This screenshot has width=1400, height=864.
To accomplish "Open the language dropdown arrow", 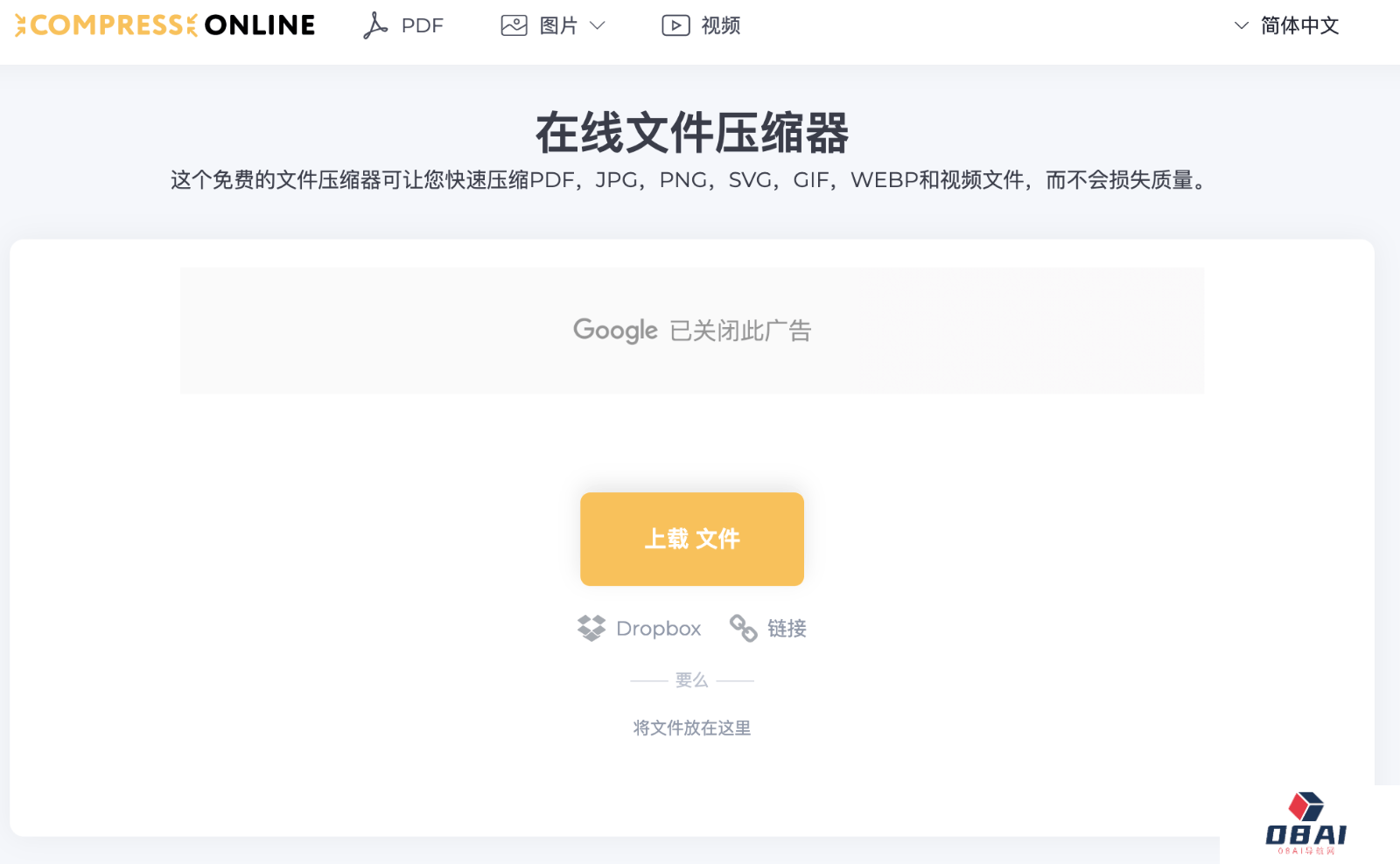I will (1241, 25).
